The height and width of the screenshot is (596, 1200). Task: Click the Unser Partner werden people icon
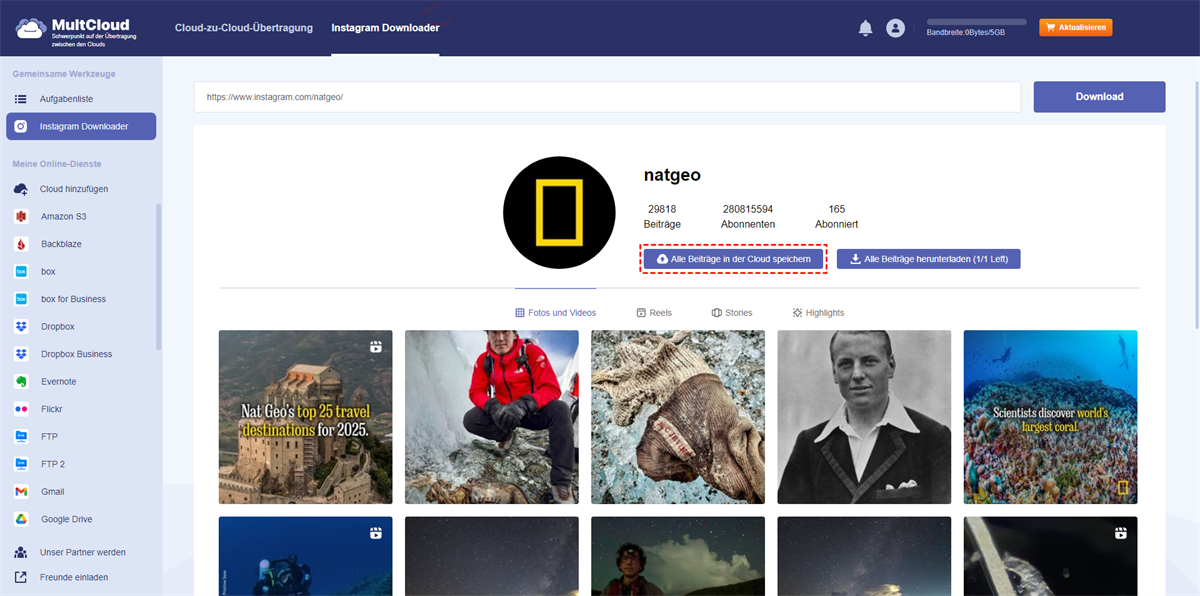[x=21, y=552]
